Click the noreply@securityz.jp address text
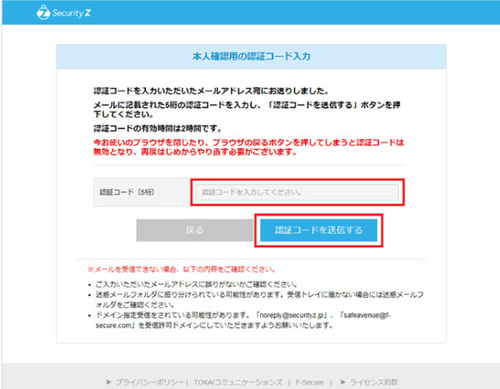The image size is (500, 389). click(292, 315)
